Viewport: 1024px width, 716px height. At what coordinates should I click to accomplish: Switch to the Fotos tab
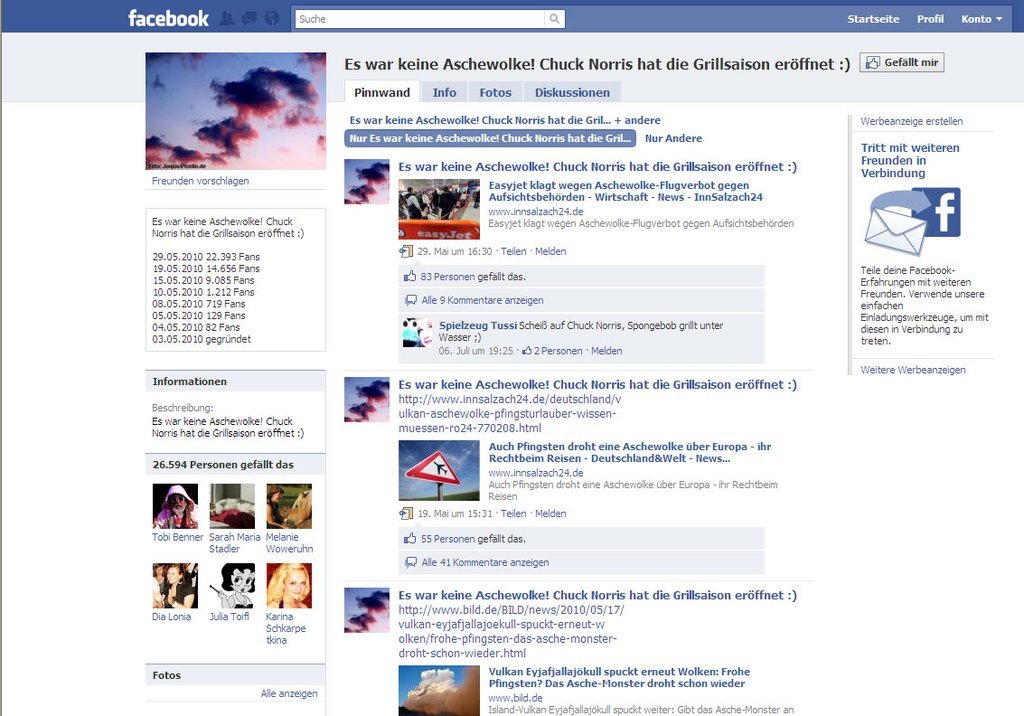pyautogui.click(x=495, y=92)
